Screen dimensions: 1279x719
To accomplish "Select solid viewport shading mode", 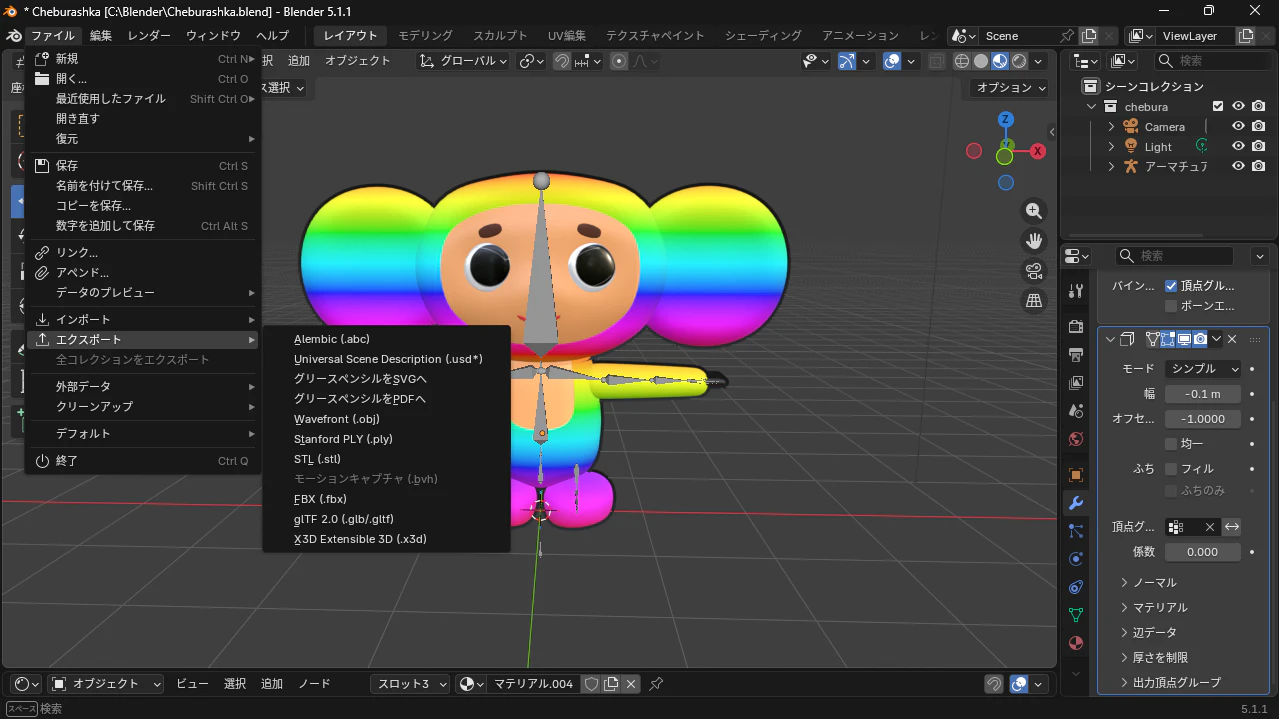I will (981, 61).
